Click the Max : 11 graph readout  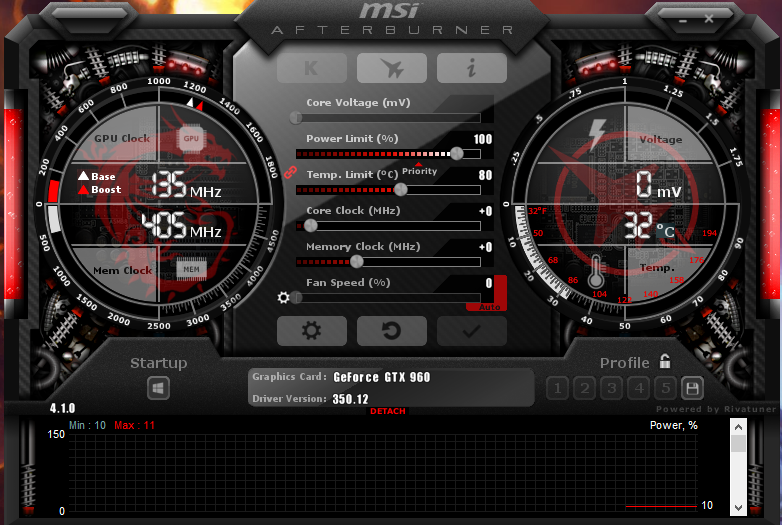coord(135,425)
